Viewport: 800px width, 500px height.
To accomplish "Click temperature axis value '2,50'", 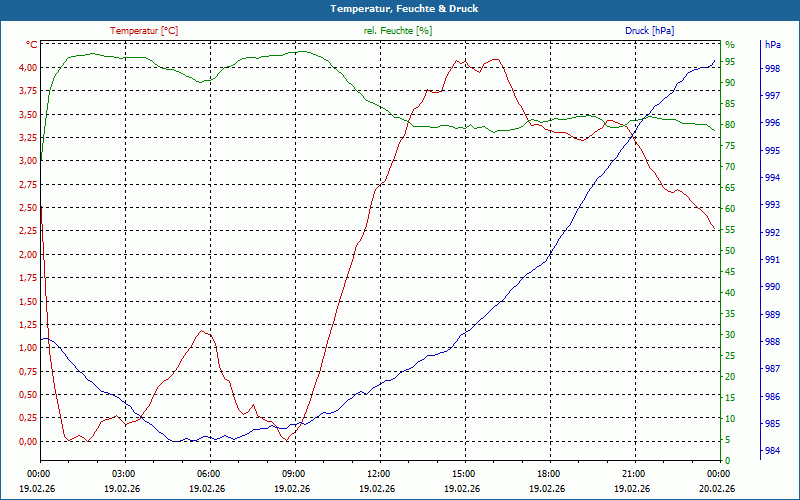I will click(28, 208).
